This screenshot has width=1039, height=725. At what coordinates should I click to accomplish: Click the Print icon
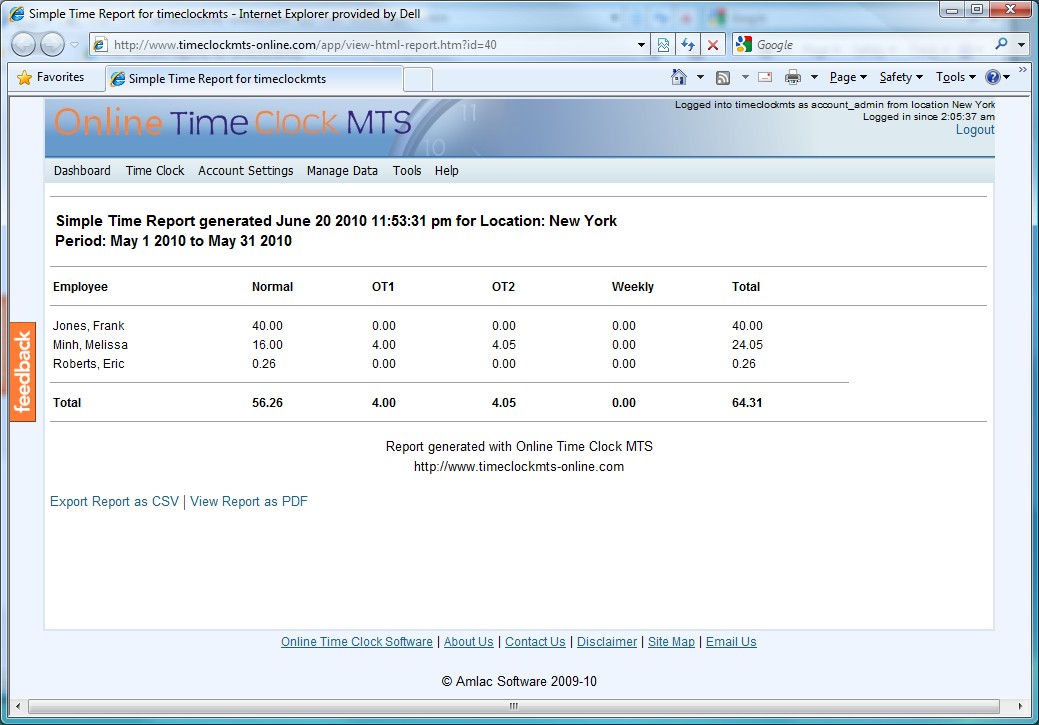click(x=793, y=78)
